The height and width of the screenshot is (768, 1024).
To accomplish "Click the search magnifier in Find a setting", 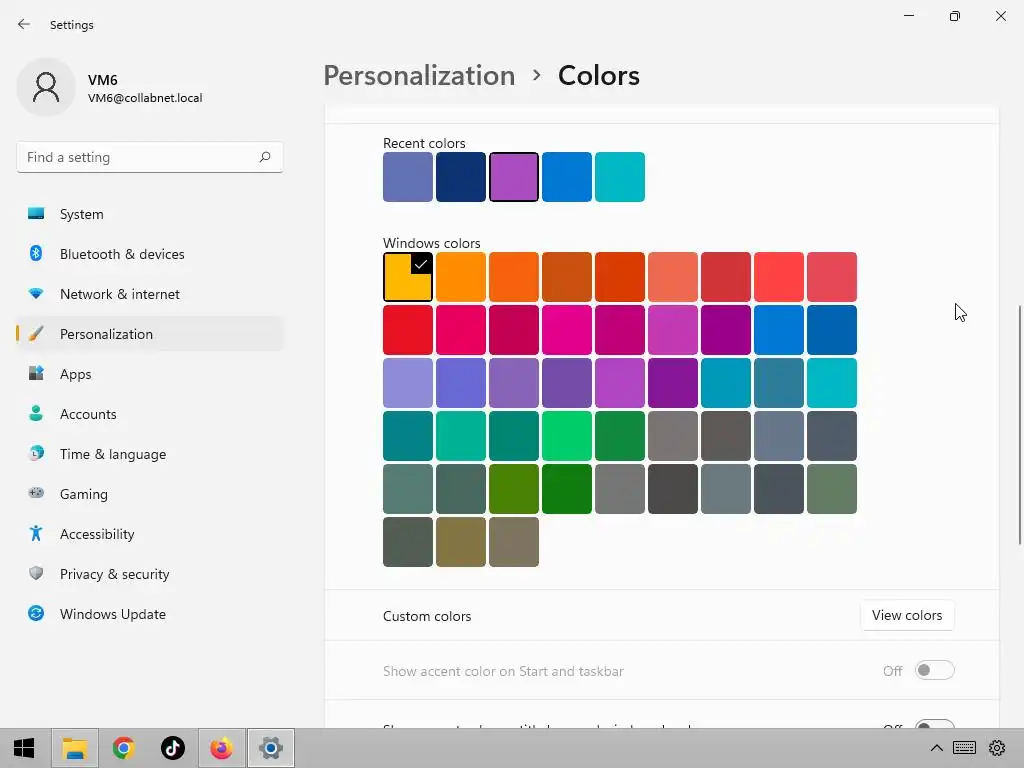I will tap(265, 157).
